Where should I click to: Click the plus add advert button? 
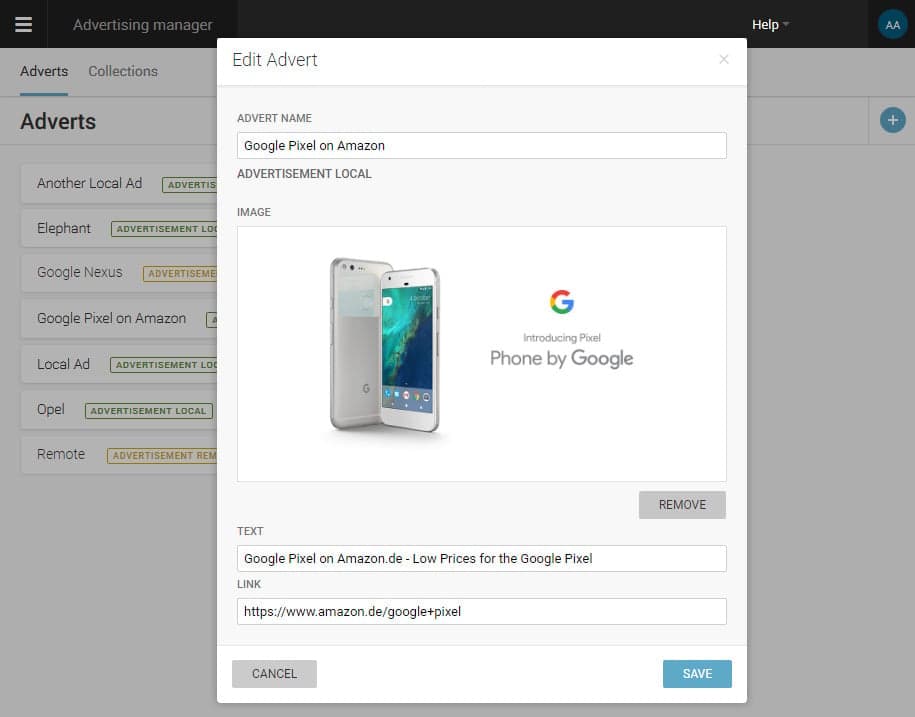tap(892, 120)
